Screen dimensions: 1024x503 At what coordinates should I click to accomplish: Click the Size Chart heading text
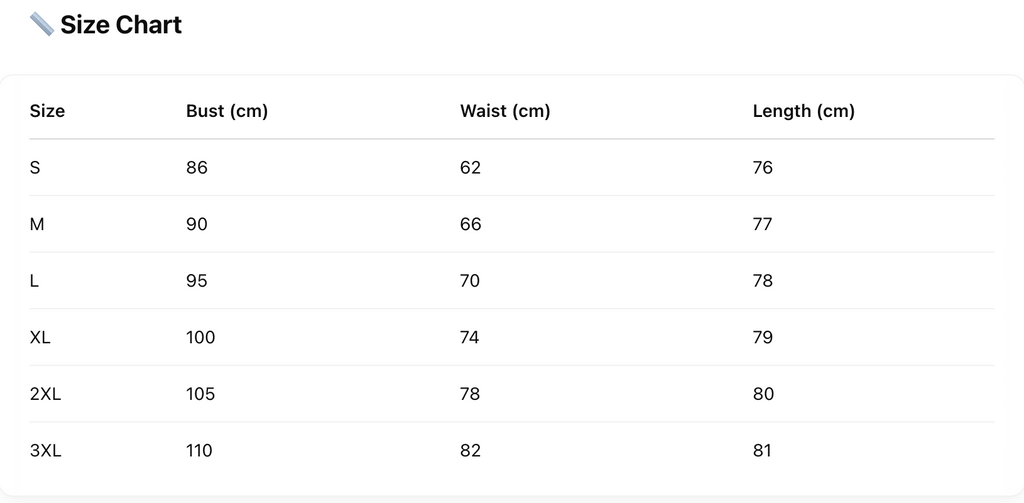[121, 25]
